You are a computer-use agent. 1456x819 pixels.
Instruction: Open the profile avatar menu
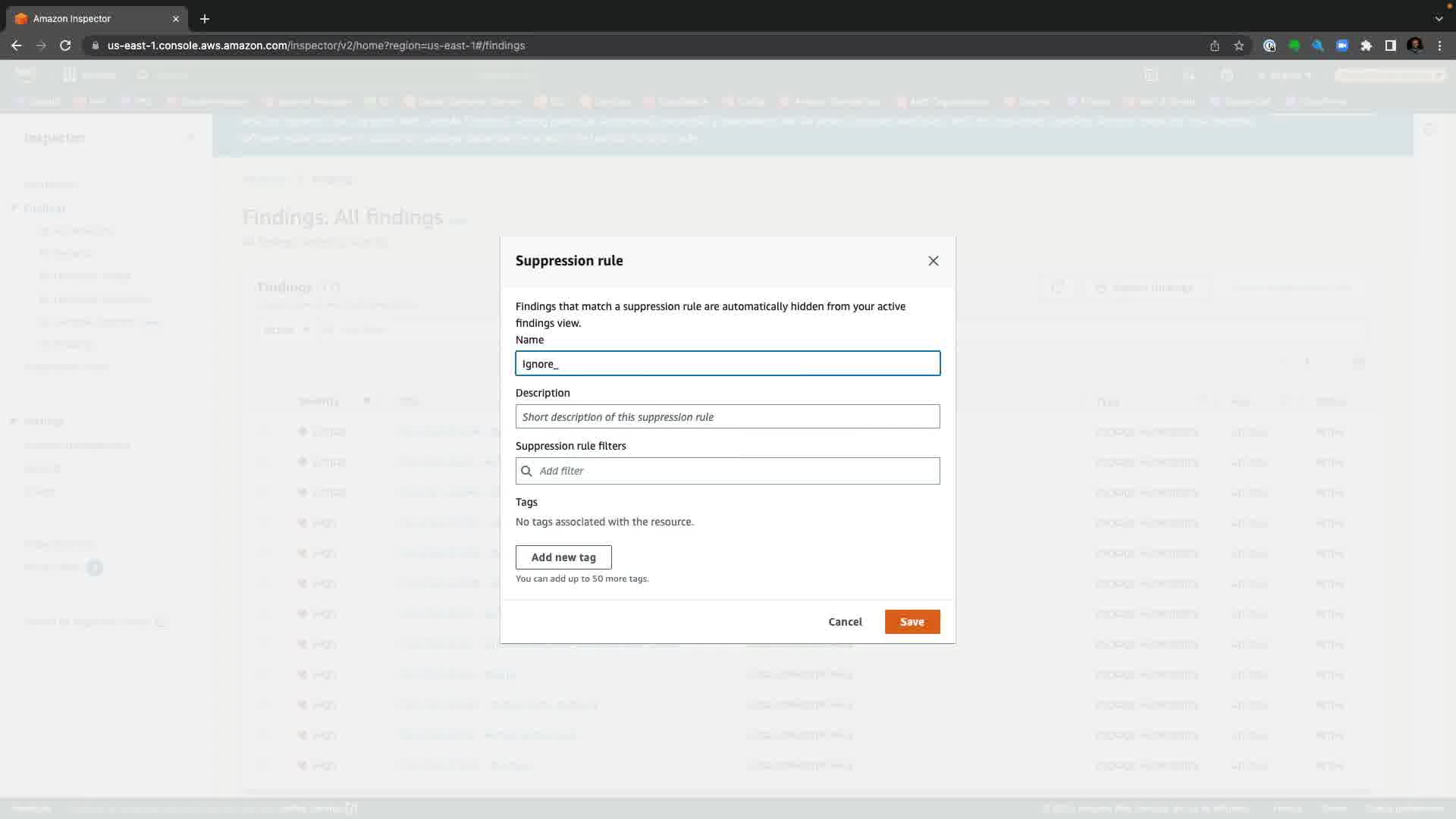tap(1414, 45)
